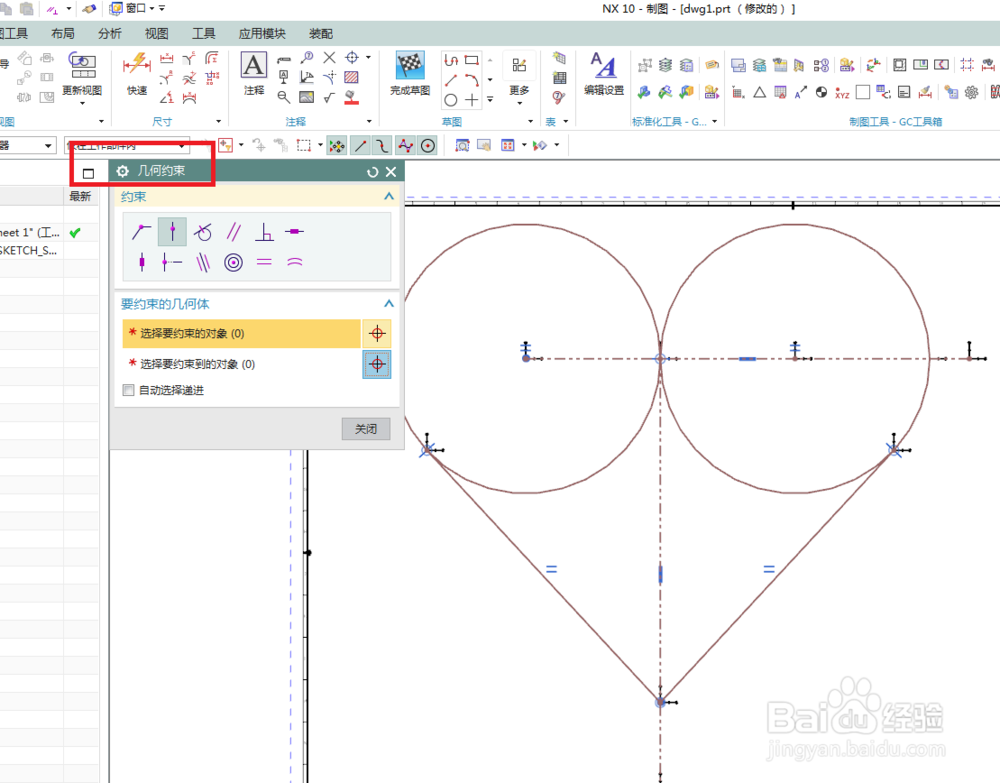Select the Parallel constraint icon

pyautogui.click(x=233, y=231)
